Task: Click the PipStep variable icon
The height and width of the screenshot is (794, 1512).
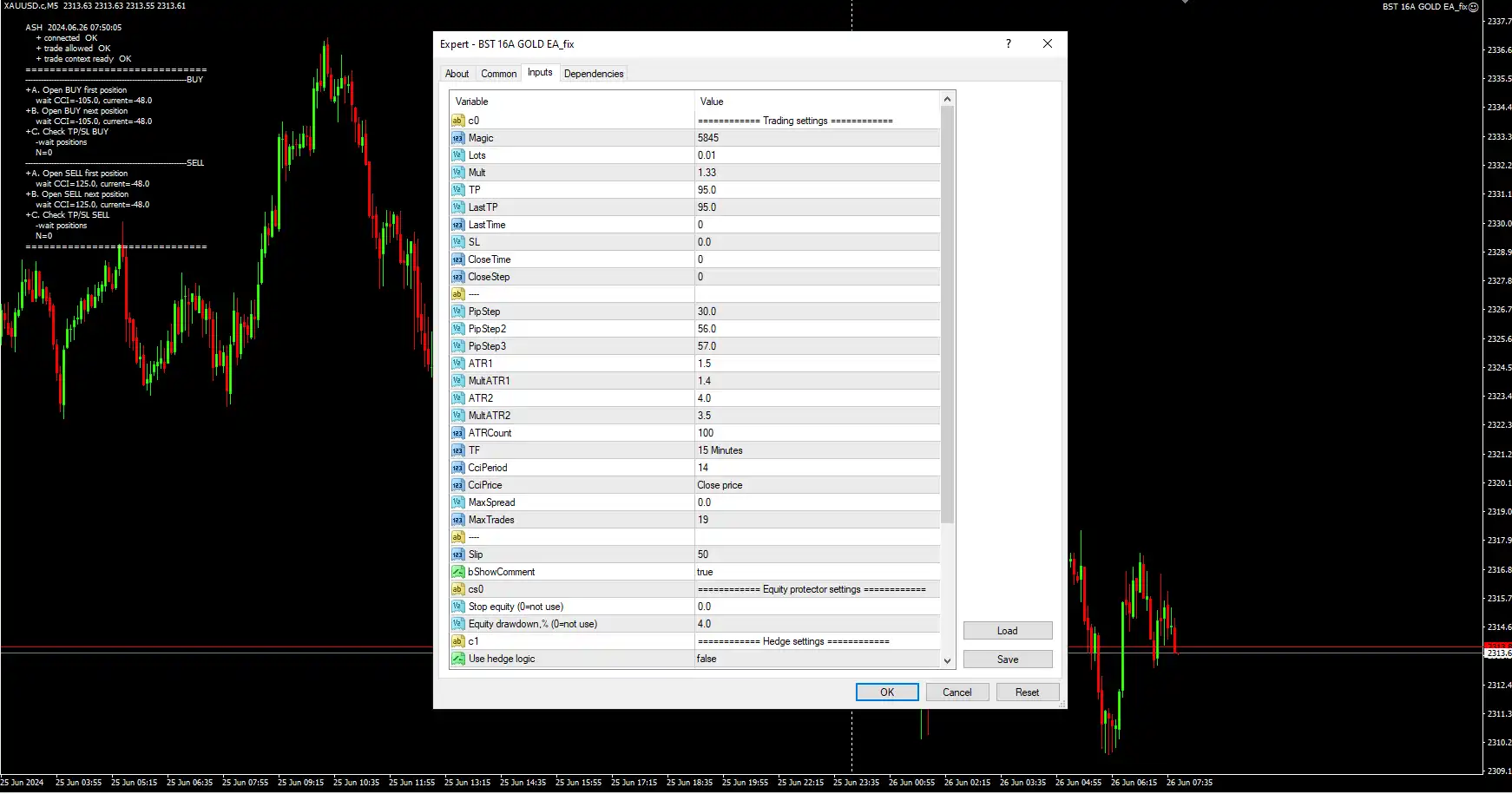Action: (457, 312)
